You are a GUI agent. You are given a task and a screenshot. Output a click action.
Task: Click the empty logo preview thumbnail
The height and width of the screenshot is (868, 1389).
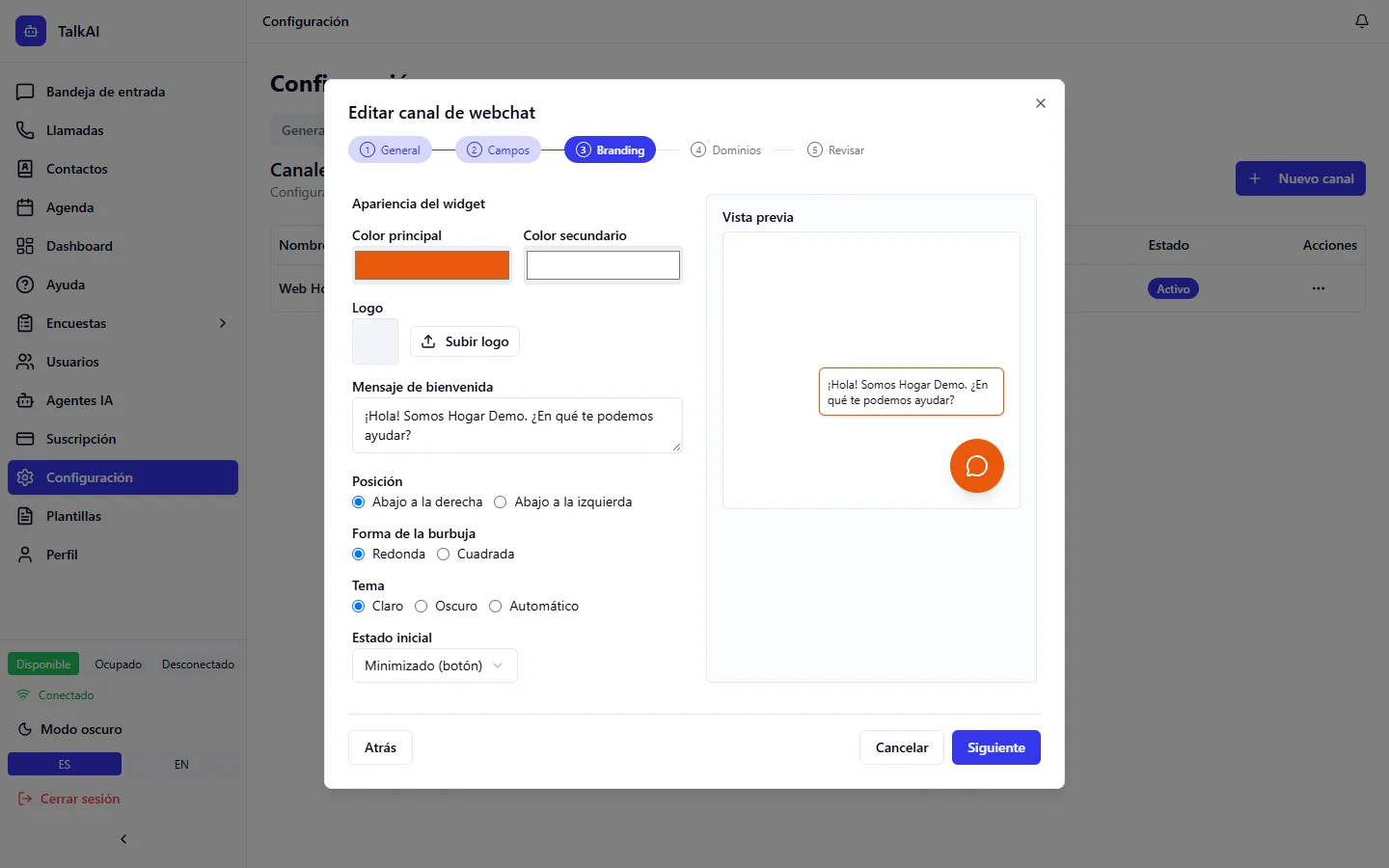tap(375, 341)
